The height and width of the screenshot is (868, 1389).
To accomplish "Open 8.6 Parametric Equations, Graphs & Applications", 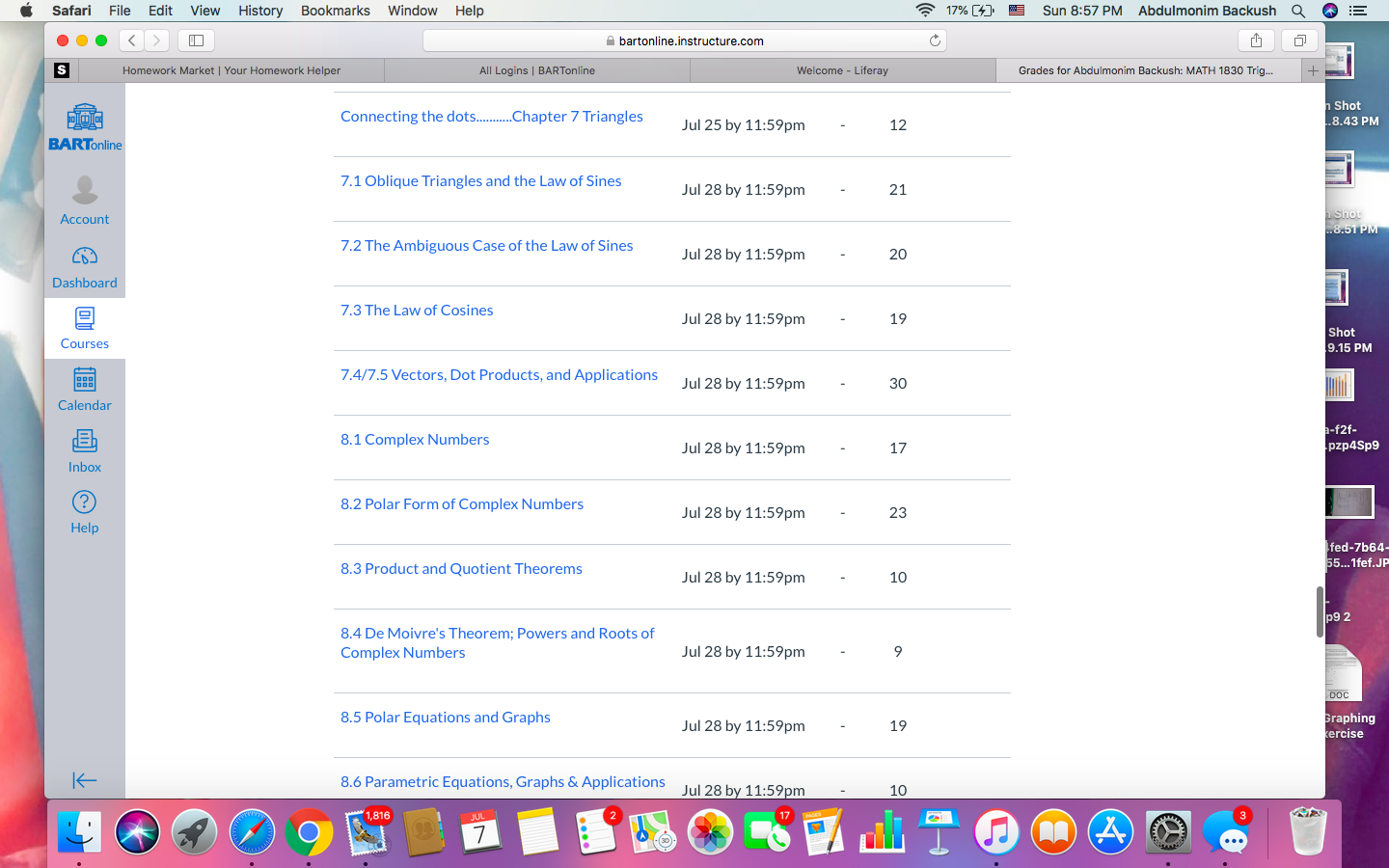I will tap(503, 781).
